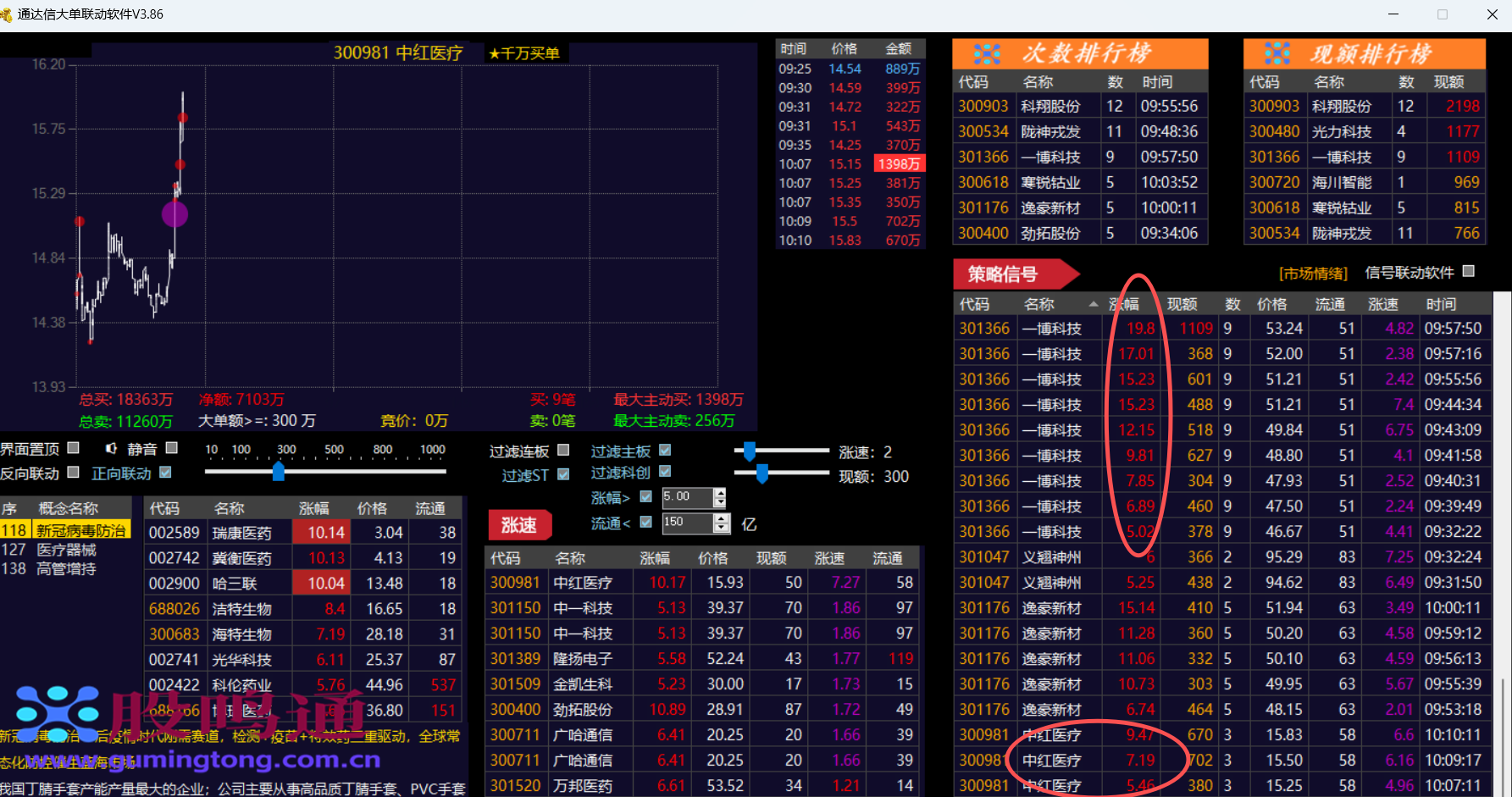Uncheck the 过滤科创 checkbox
Viewport: 1512px width, 797px height.
pyautogui.click(x=665, y=471)
